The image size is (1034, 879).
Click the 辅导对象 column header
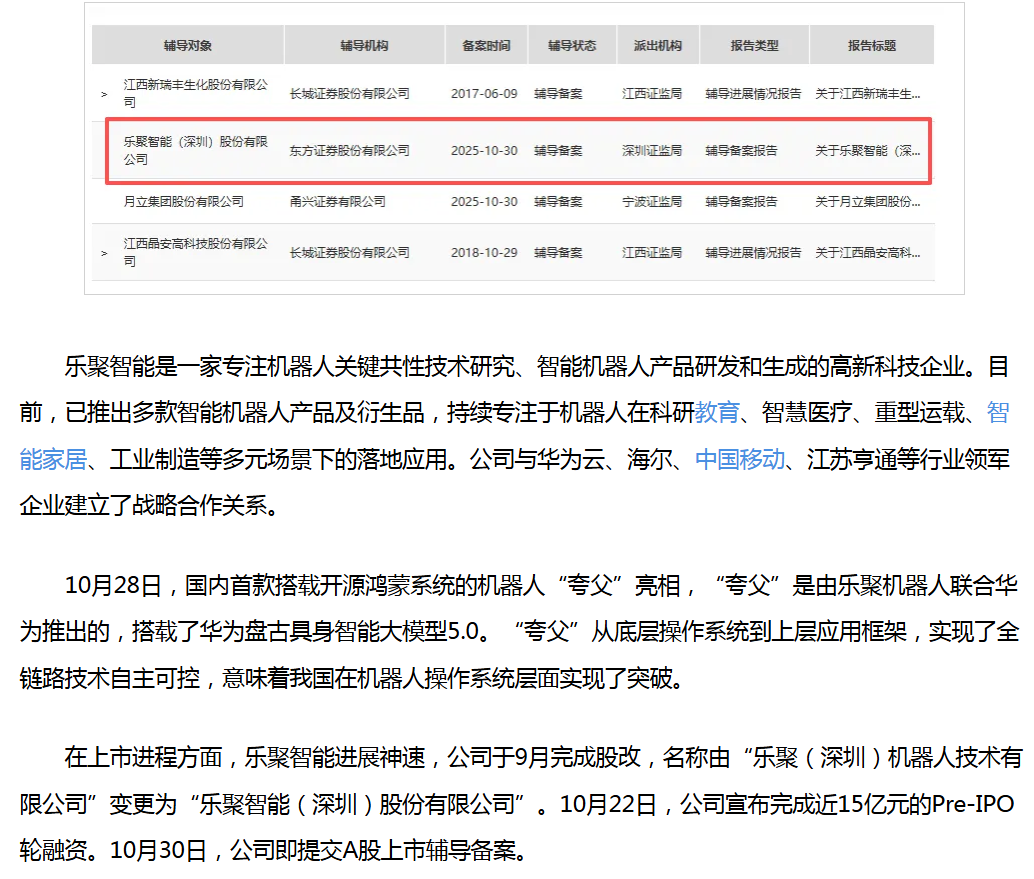(188, 45)
